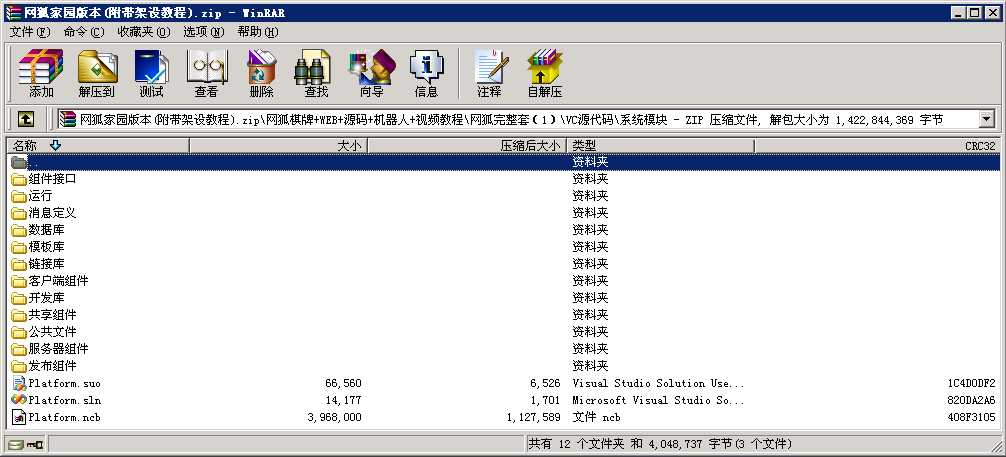
Task: Sort by 名称 column header
Action: (98, 146)
